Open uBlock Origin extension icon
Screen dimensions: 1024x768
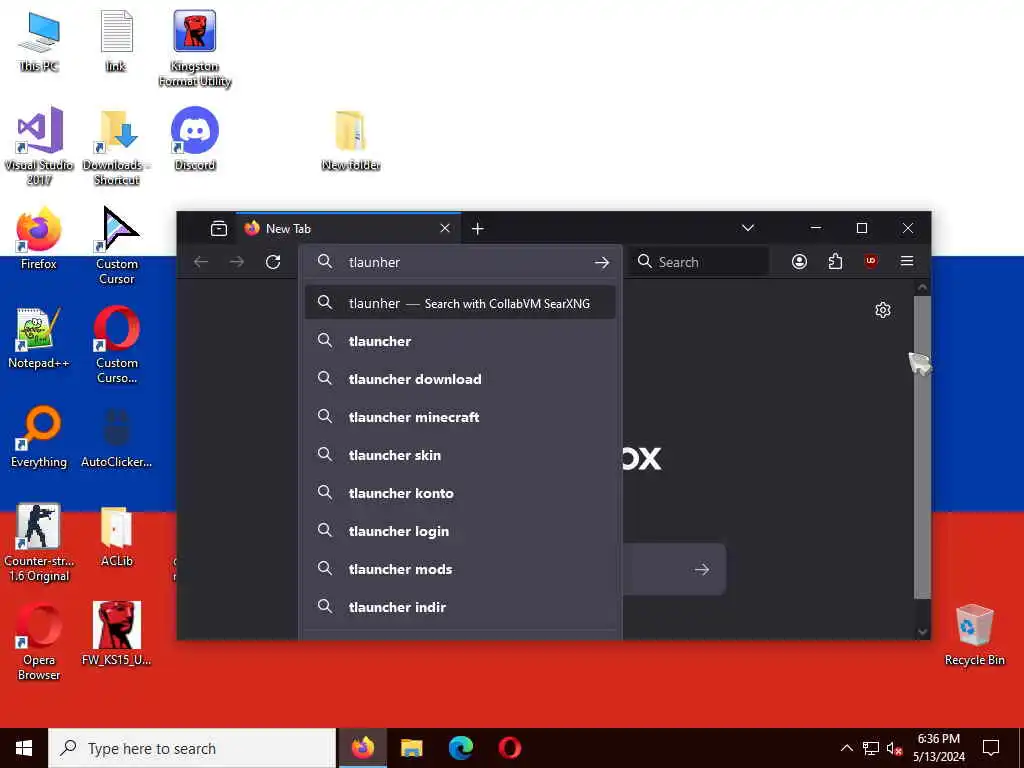click(871, 261)
